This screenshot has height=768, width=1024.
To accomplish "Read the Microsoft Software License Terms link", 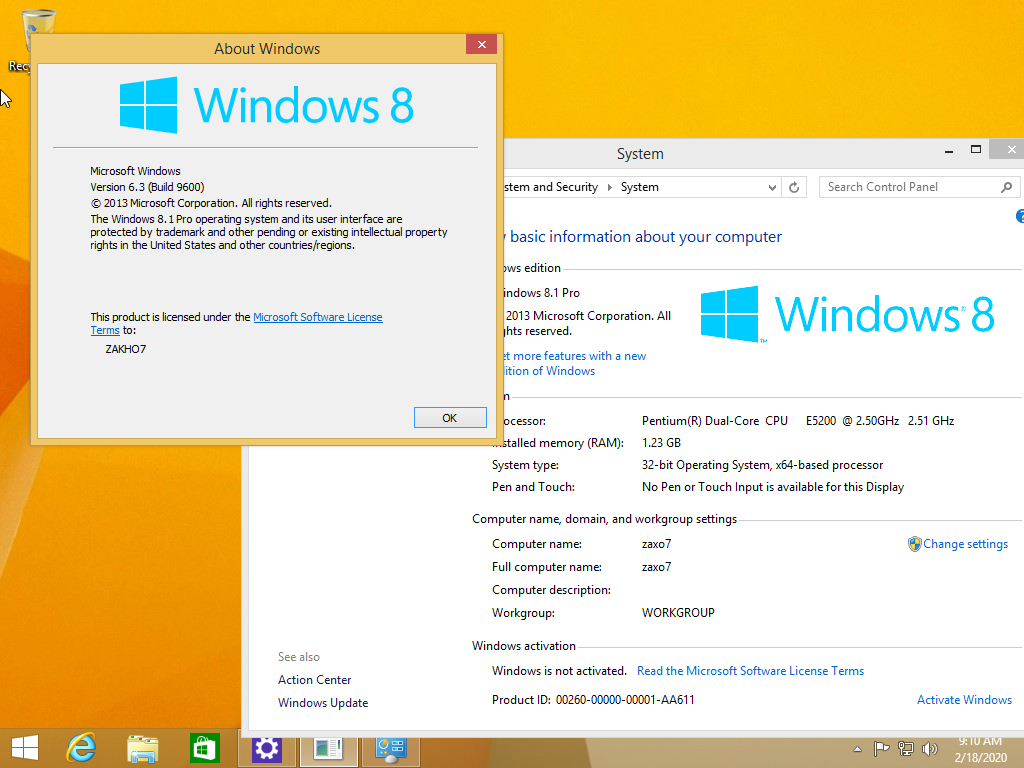I will point(750,671).
